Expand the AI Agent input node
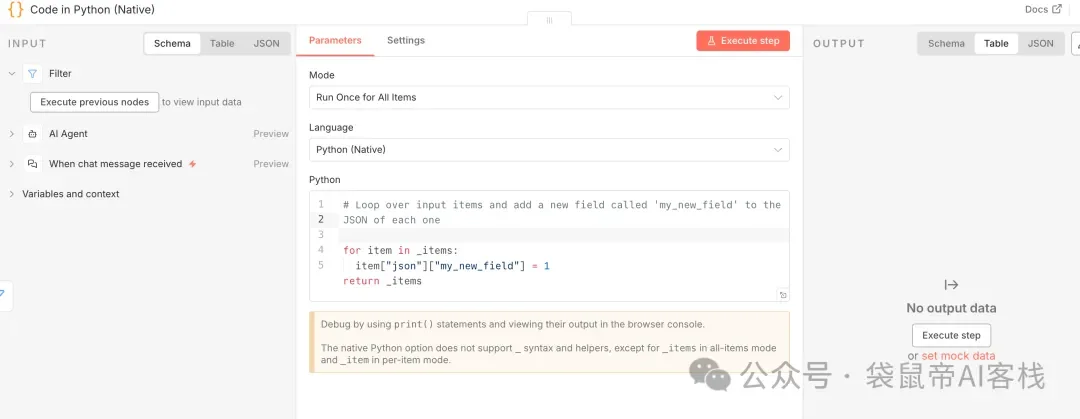The width and height of the screenshot is (1080, 419). coord(12,134)
